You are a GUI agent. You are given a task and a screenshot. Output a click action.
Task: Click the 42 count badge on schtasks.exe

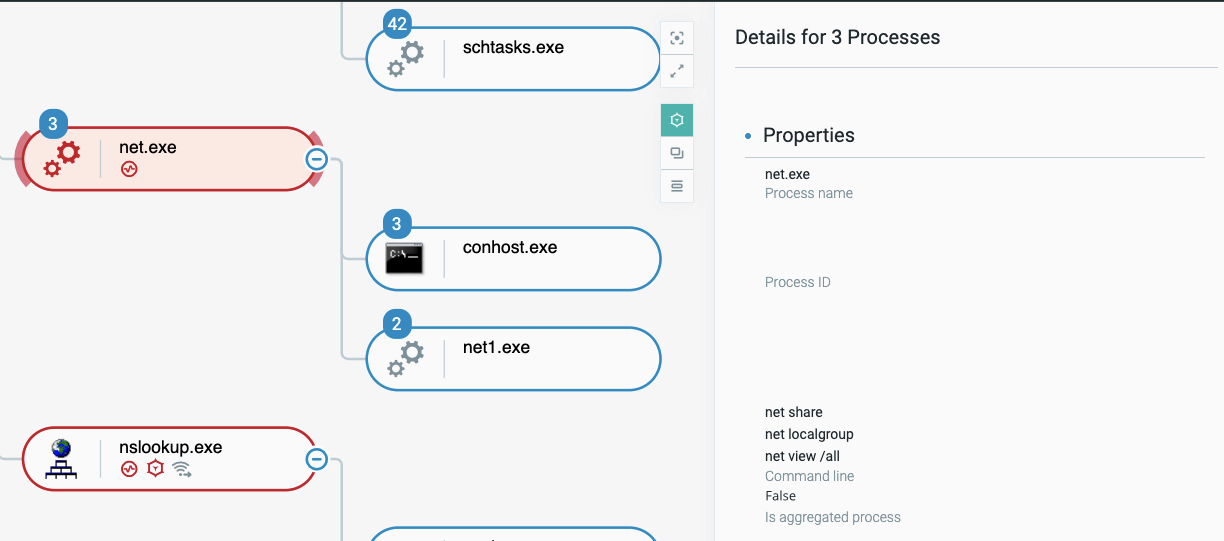tap(397, 25)
